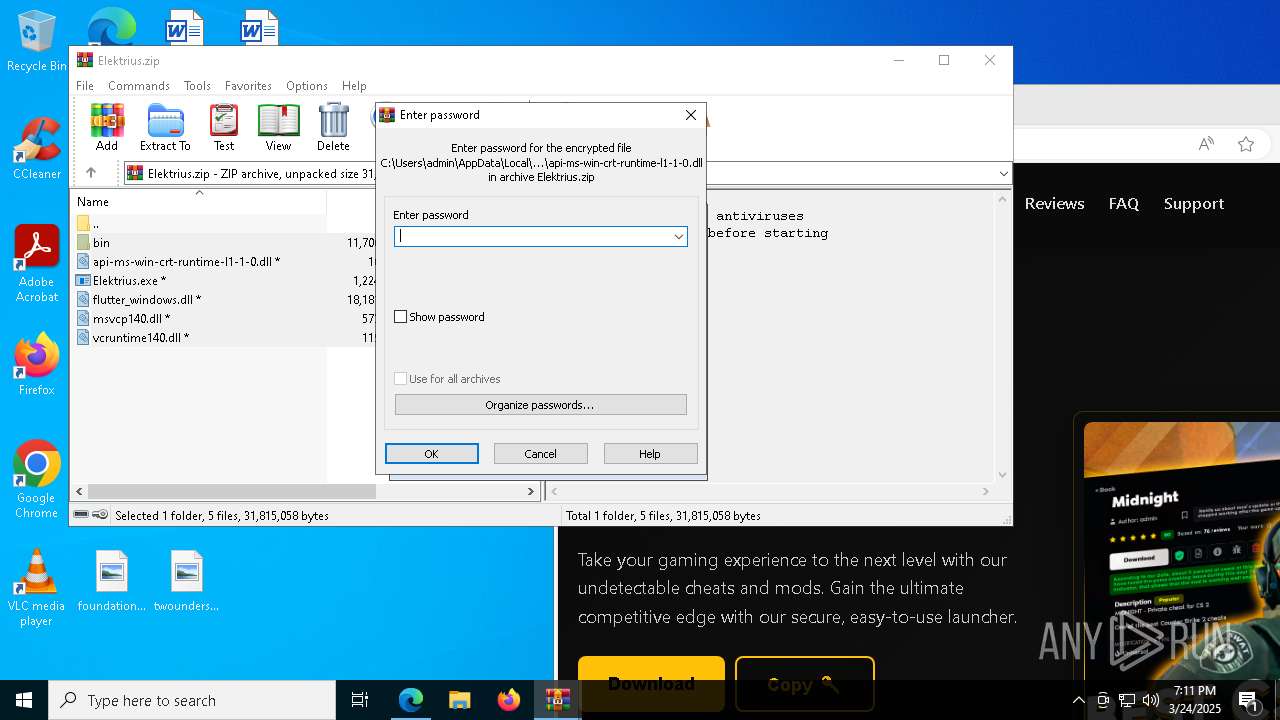This screenshot has height=720, width=1280.
Task: Close the Enter password dialog
Action: click(690, 115)
